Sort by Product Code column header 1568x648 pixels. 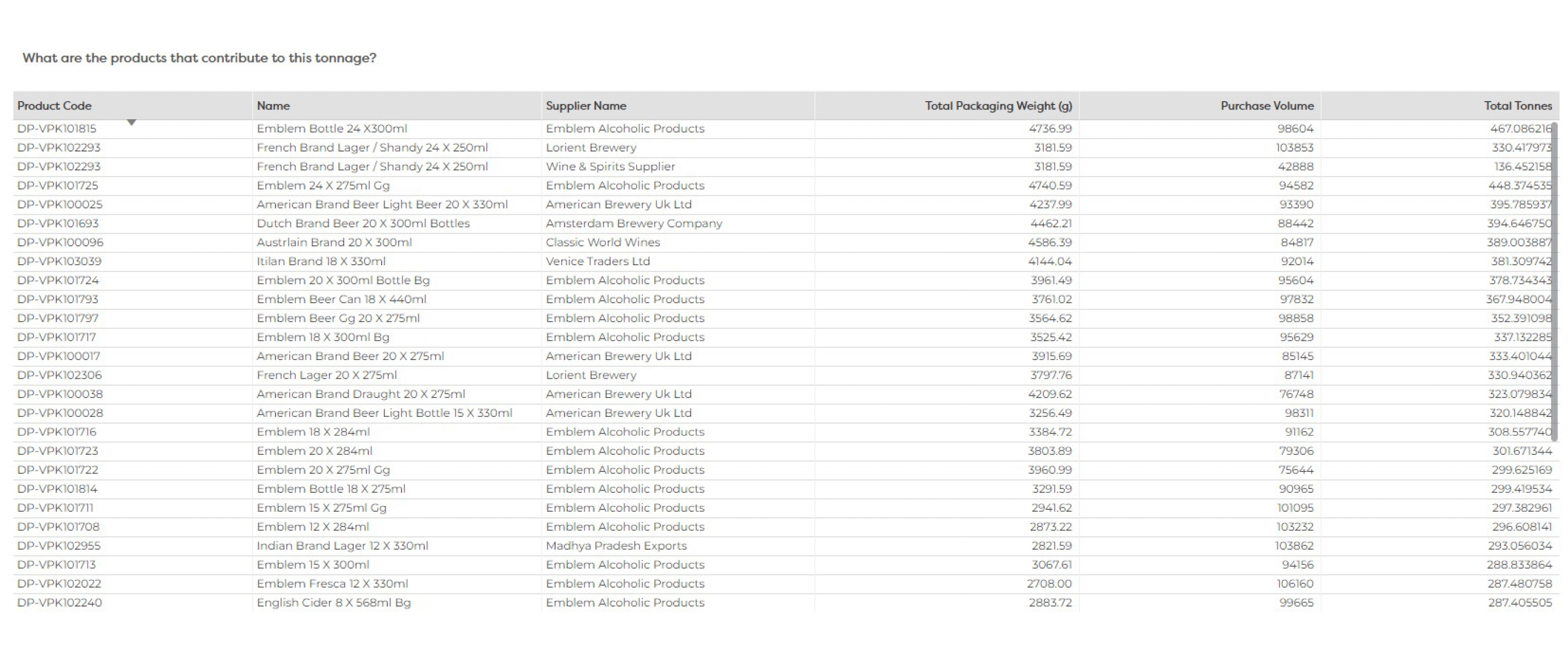click(54, 106)
